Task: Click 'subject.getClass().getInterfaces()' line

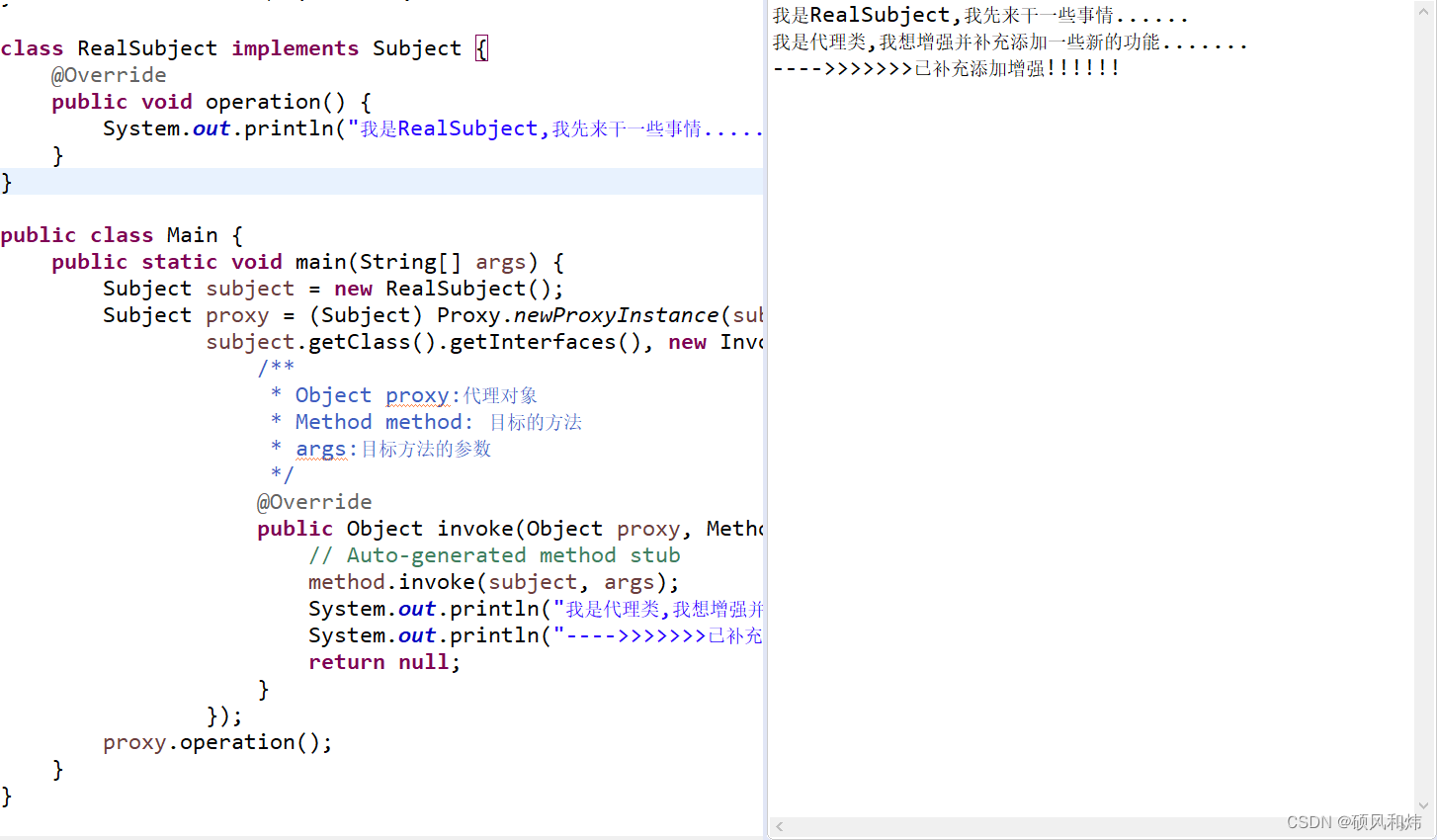Action: tap(484, 342)
